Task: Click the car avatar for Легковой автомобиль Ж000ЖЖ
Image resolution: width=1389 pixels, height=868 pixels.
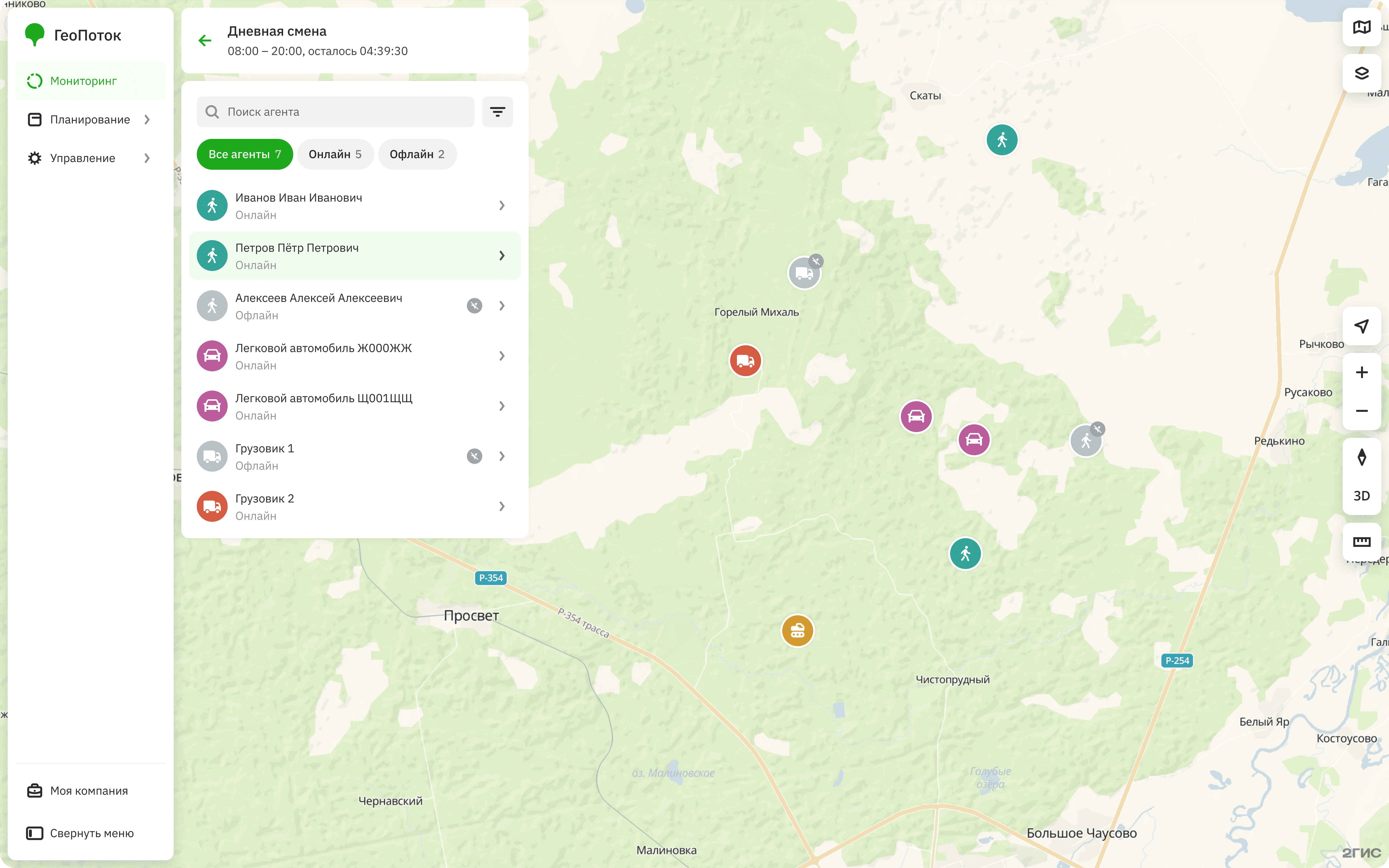Action: [x=212, y=356]
